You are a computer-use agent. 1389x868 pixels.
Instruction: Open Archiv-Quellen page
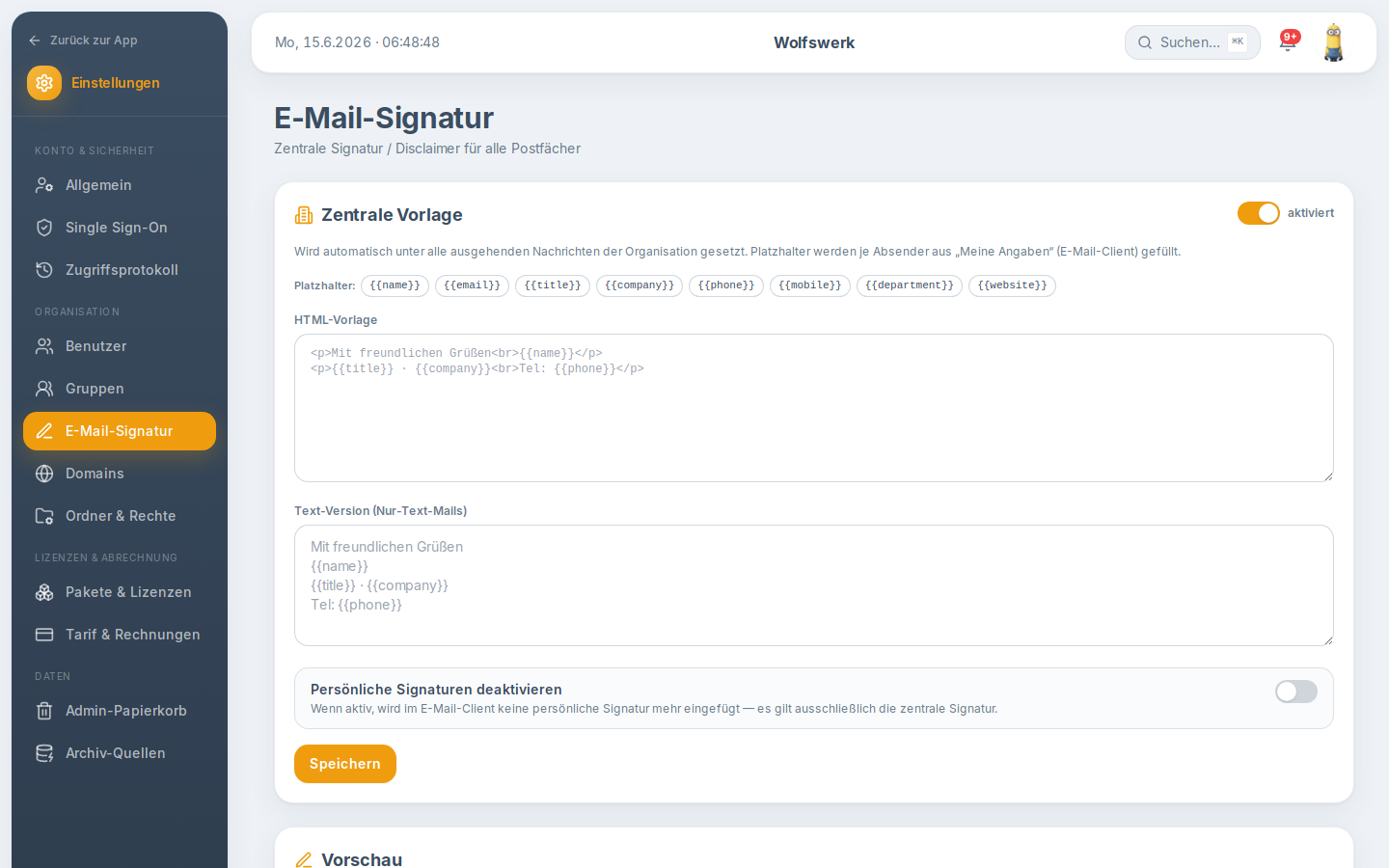(x=120, y=753)
